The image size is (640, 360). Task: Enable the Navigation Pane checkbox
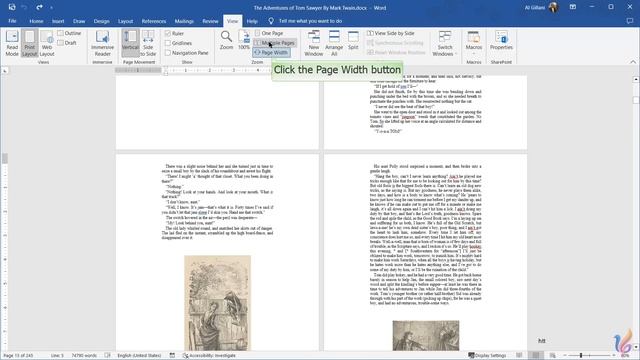point(168,53)
